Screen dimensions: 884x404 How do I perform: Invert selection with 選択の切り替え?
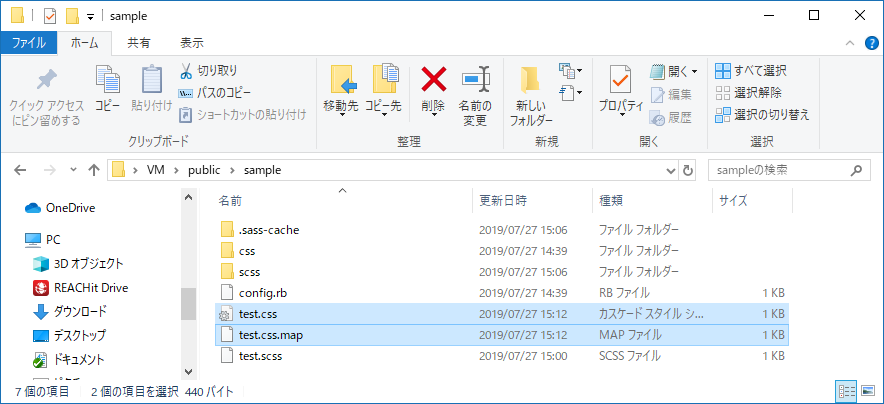762,115
